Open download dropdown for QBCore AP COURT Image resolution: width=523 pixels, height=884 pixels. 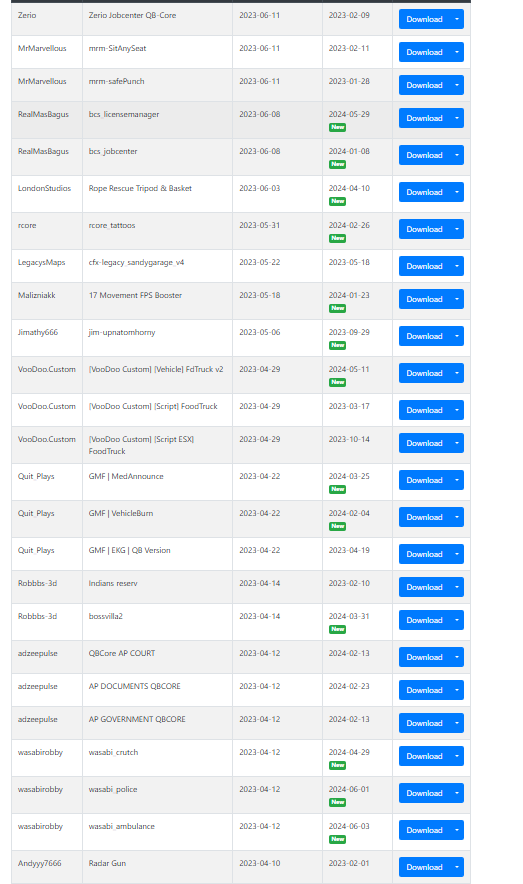click(457, 657)
